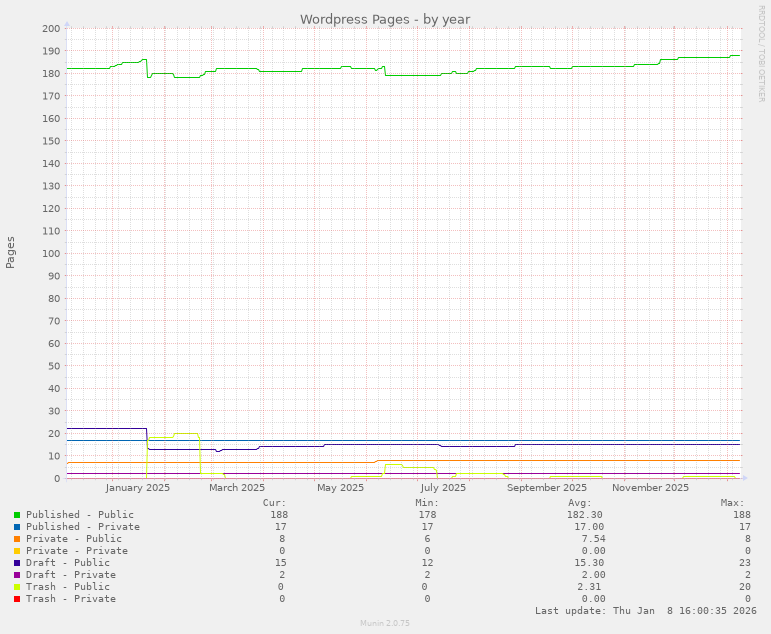771x634 pixels.
Task: Click the Trash - Public average 2.31
Action: [x=589, y=586]
